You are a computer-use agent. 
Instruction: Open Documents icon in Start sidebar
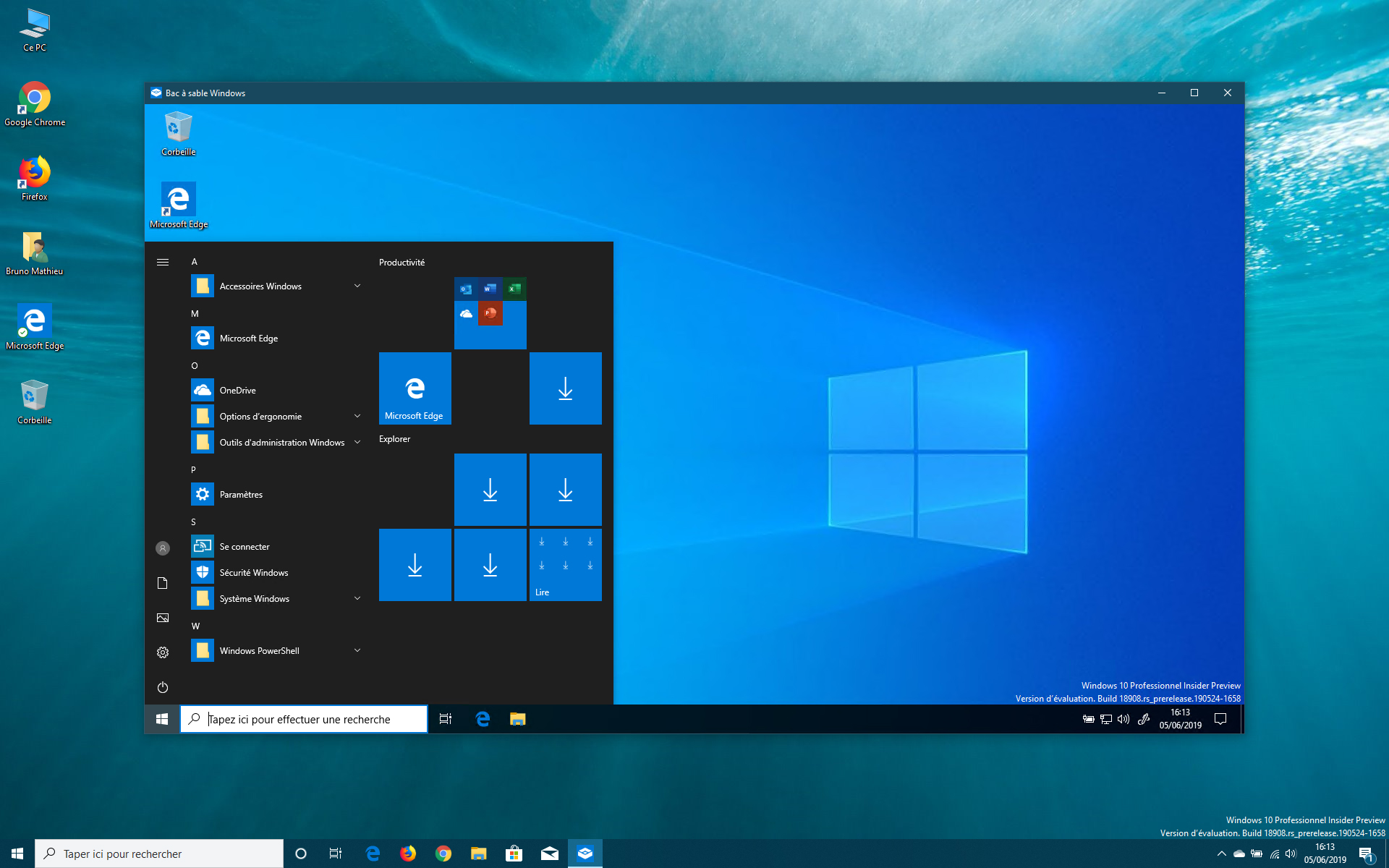(x=163, y=583)
